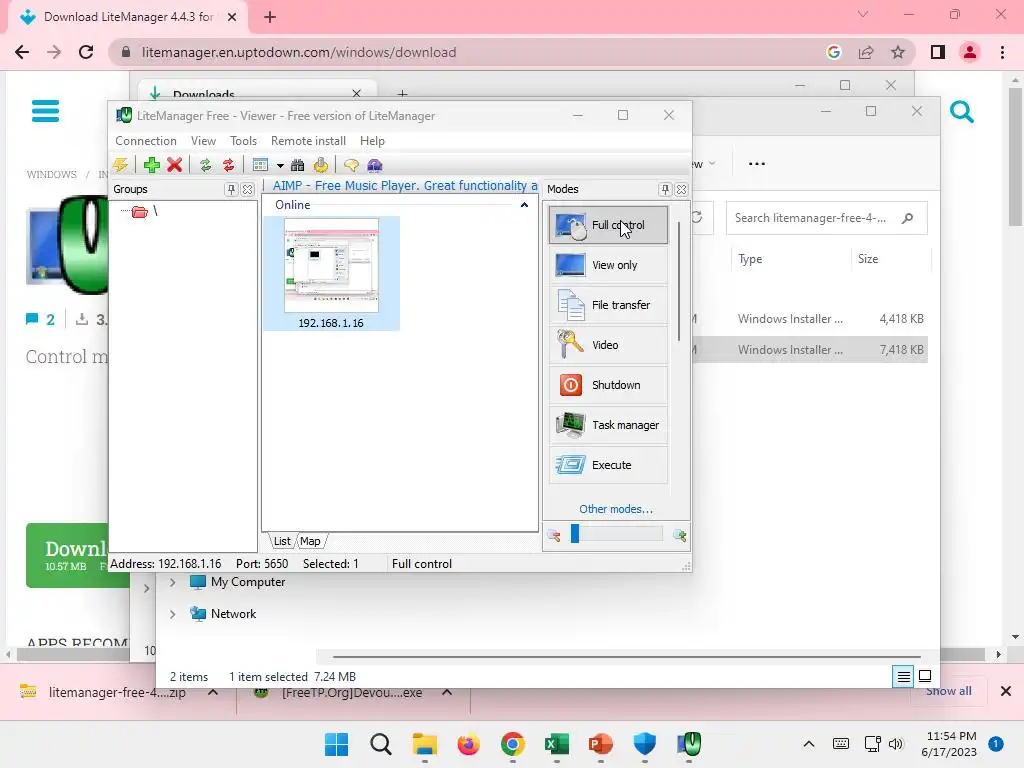
Task: Click the green plus add connection icon
Action: click(152, 165)
